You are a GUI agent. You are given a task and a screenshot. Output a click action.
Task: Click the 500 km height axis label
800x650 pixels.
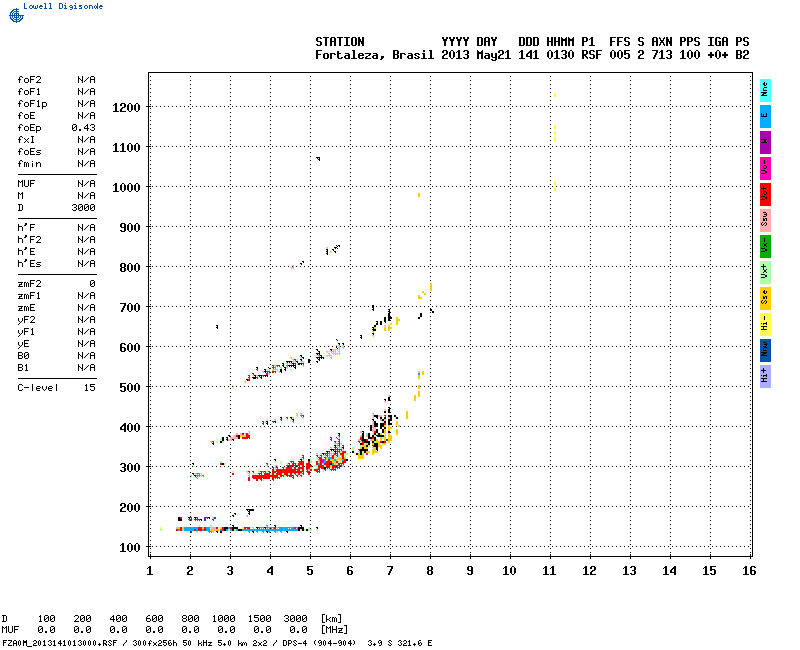click(130, 388)
